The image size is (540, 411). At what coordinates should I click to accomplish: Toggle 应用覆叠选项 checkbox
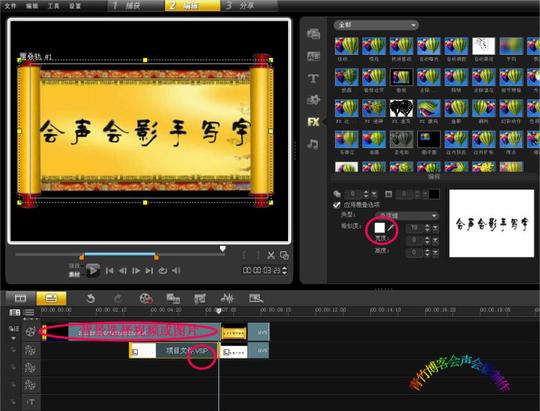[x=337, y=205]
